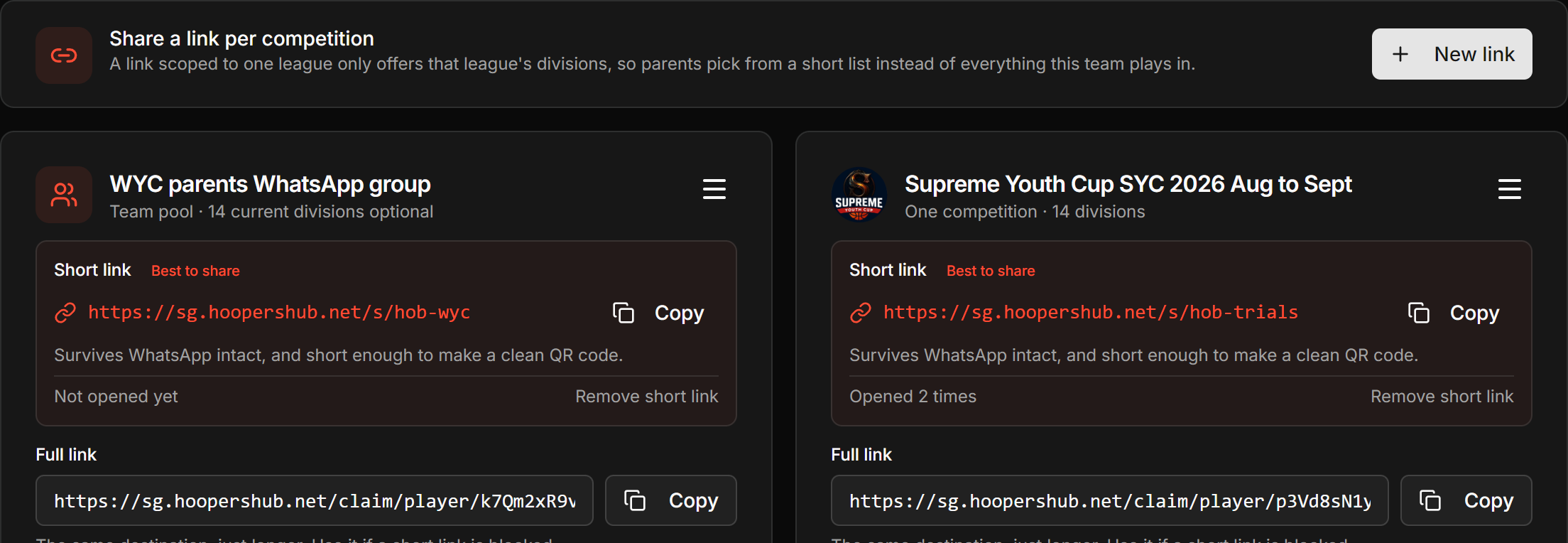1568x543 pixels.
Task: Remove short link for Supreme Youth Cup
Action: tap(1442, 397)
